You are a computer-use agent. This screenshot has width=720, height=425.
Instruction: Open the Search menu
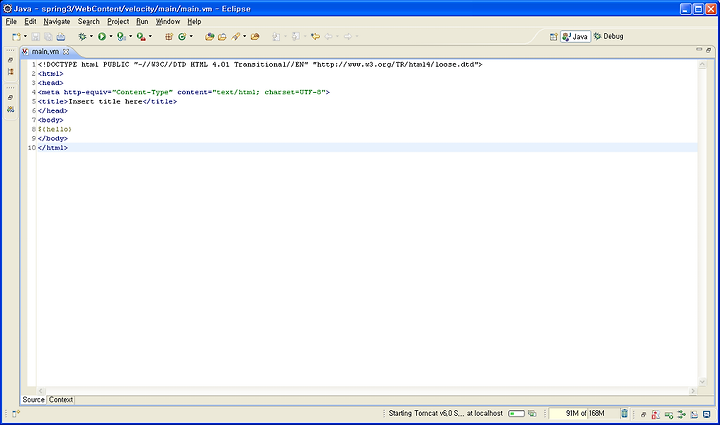(89, 22)
